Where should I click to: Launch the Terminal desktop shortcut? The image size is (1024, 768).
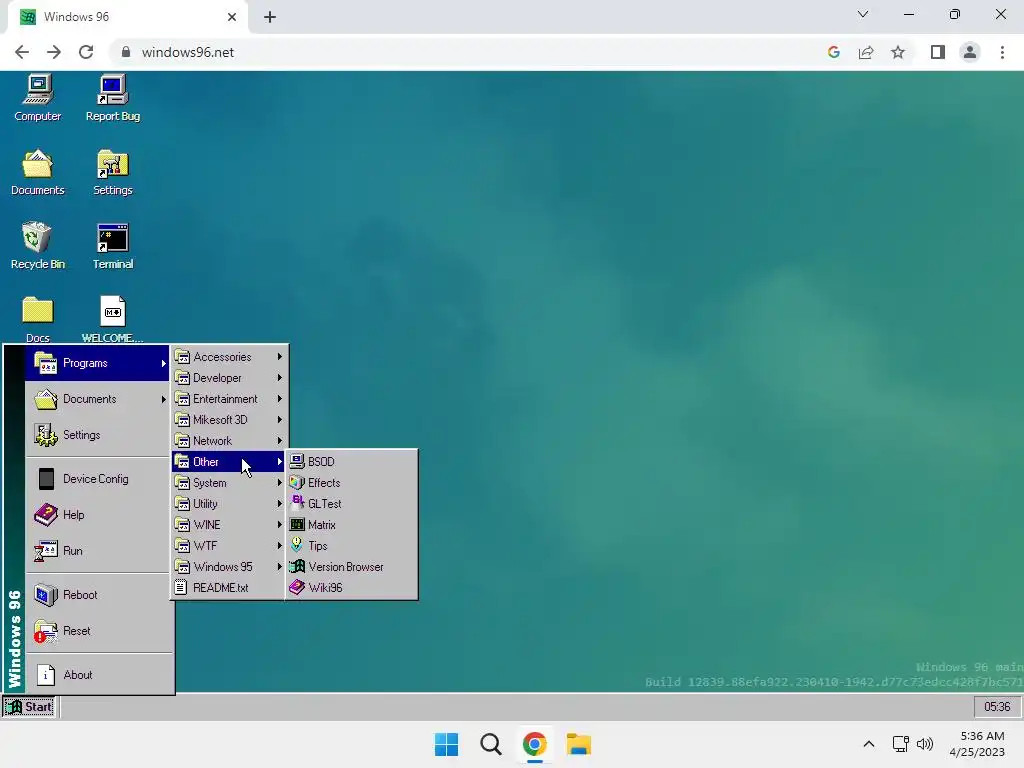pos(112,246)
